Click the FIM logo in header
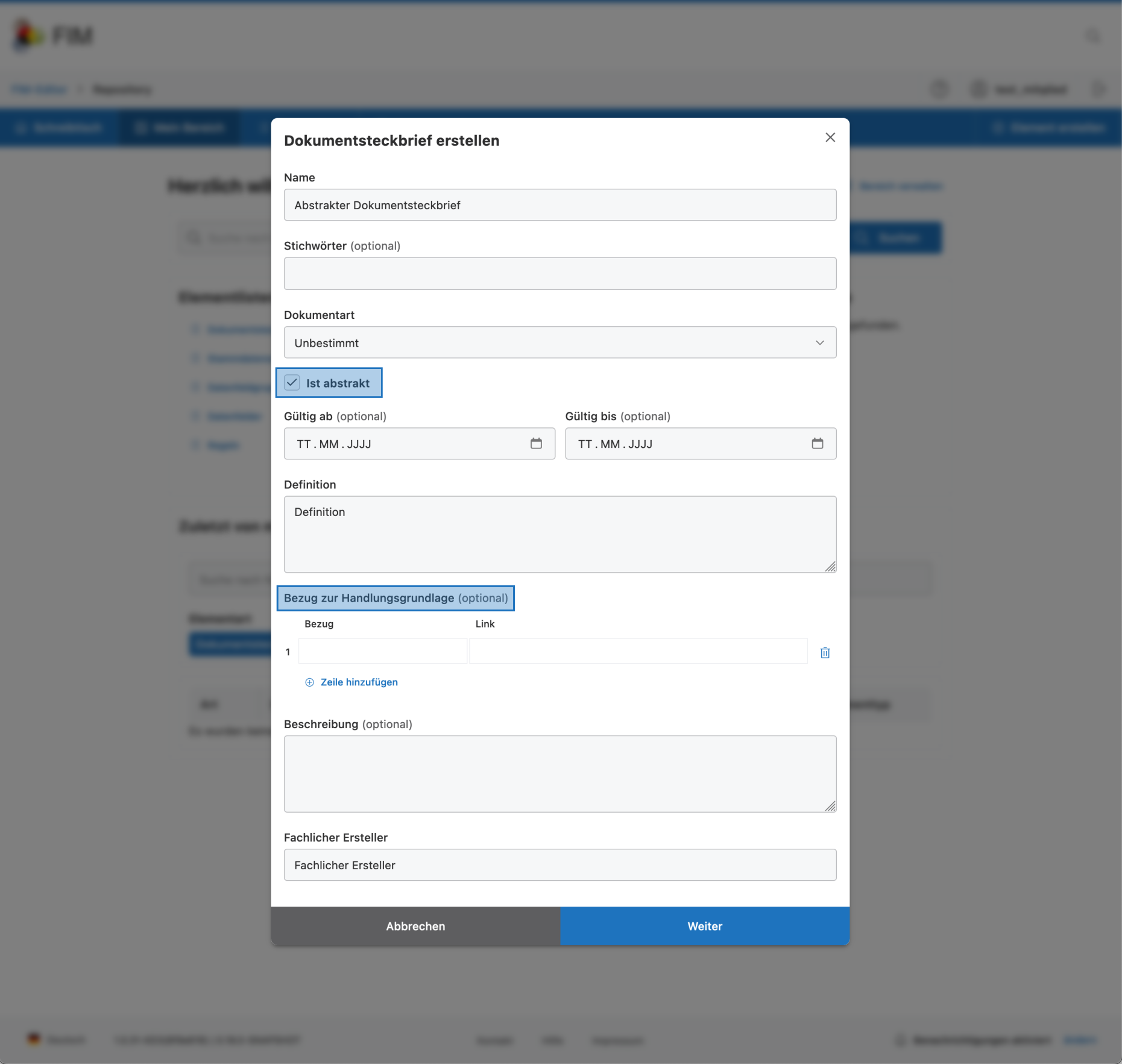 (x=54, y=36)
